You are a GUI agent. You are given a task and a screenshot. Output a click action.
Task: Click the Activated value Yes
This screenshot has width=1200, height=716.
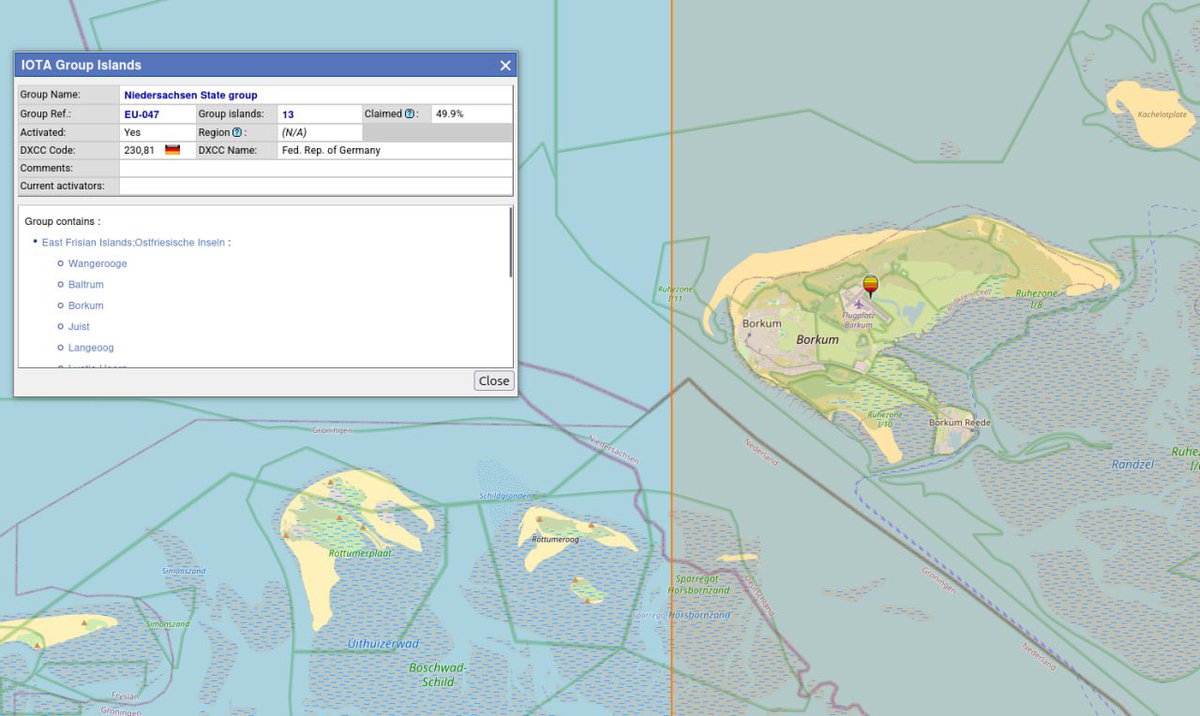[132, 132]
